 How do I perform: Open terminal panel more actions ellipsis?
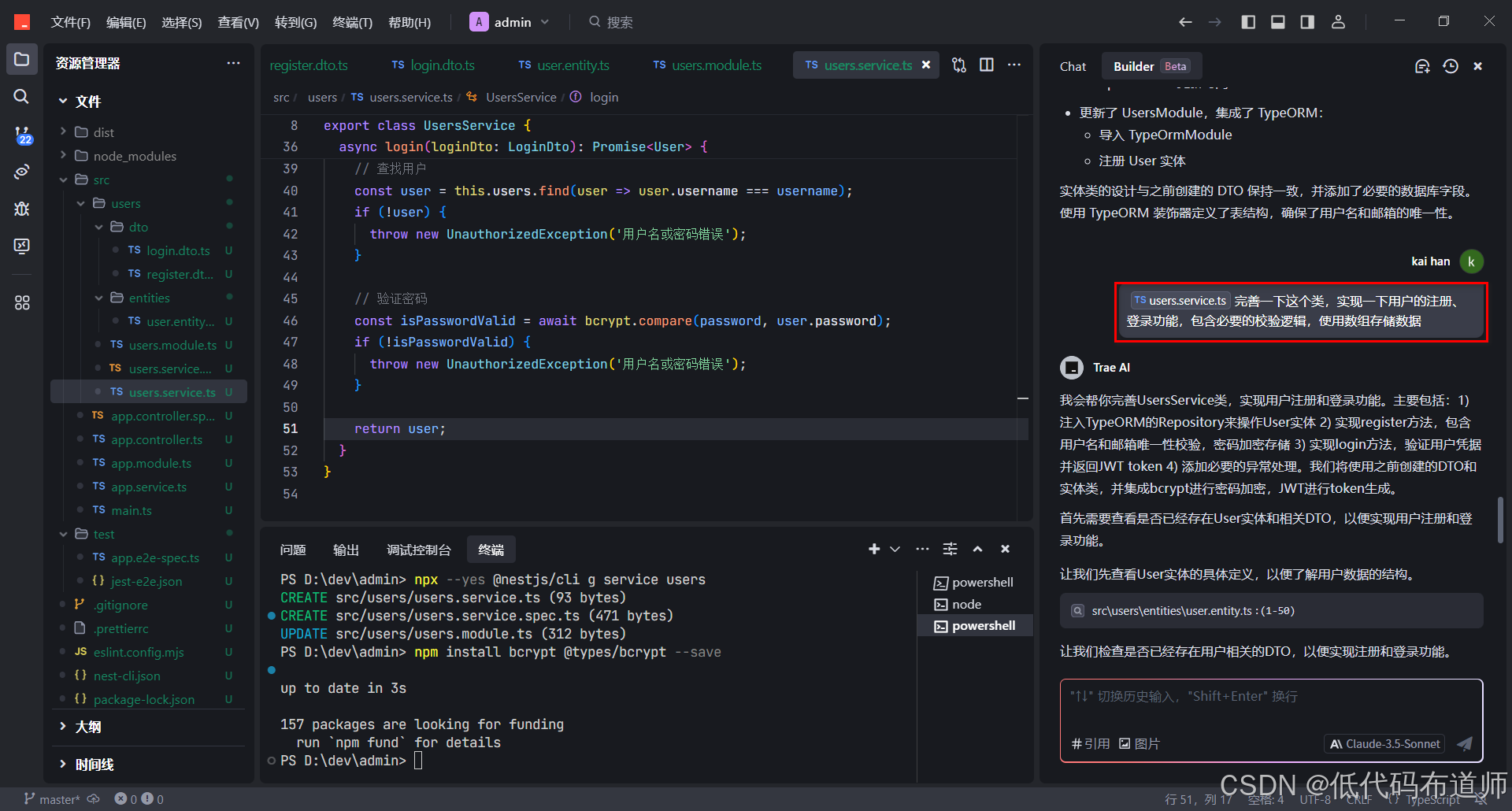coord(922,549)
